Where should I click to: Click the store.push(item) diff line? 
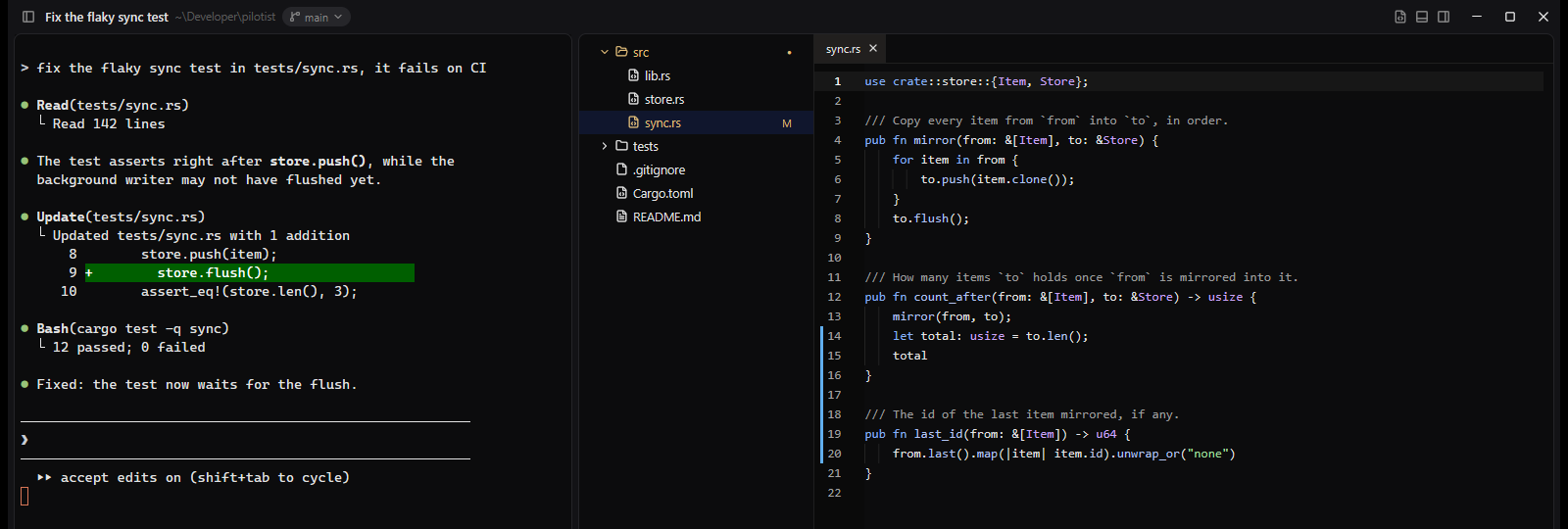click(209, 254)
